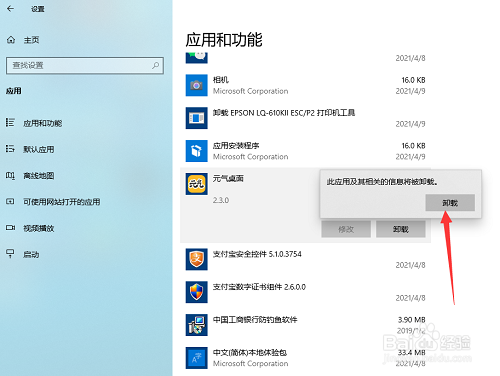The width and height of the screenshot is (500, 376).
Task: Confirm 卸载 in the popup dialog
Action: click(450, 202)
